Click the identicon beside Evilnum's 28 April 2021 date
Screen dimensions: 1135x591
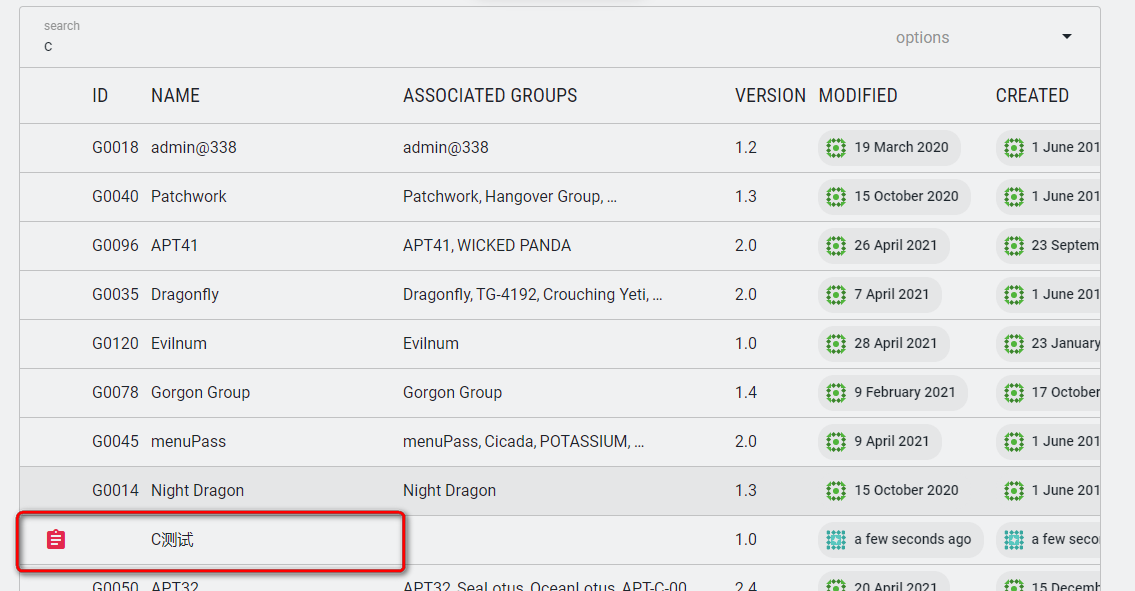coord(835,343)
